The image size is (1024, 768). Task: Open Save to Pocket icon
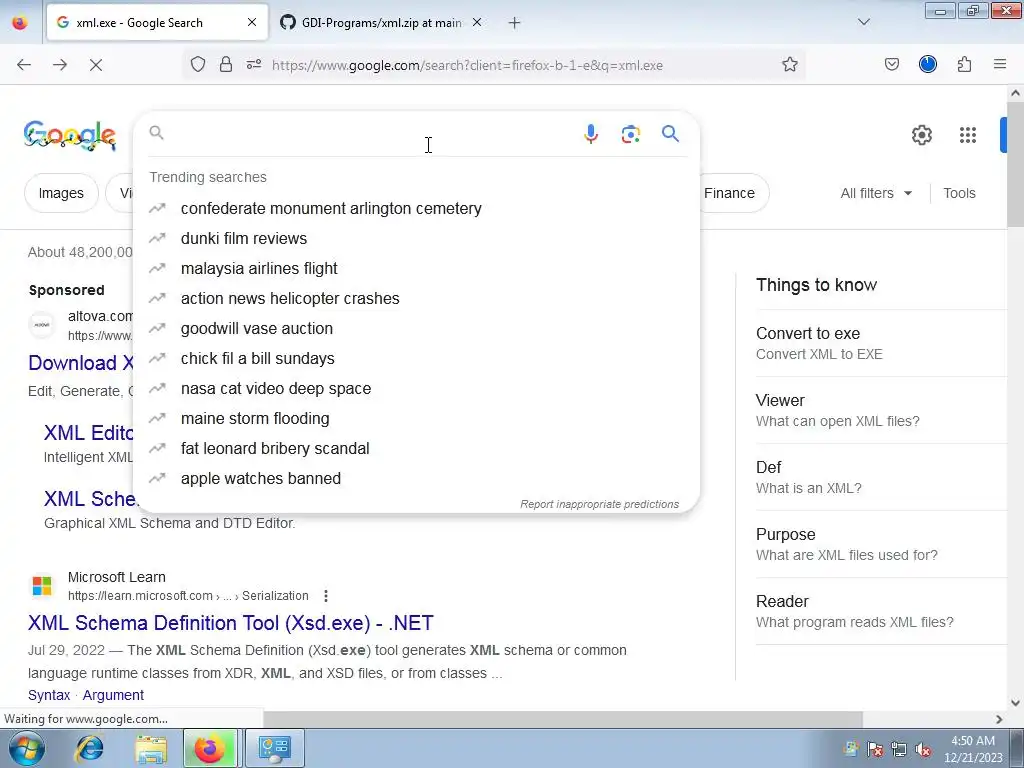(x=891, y=65)
